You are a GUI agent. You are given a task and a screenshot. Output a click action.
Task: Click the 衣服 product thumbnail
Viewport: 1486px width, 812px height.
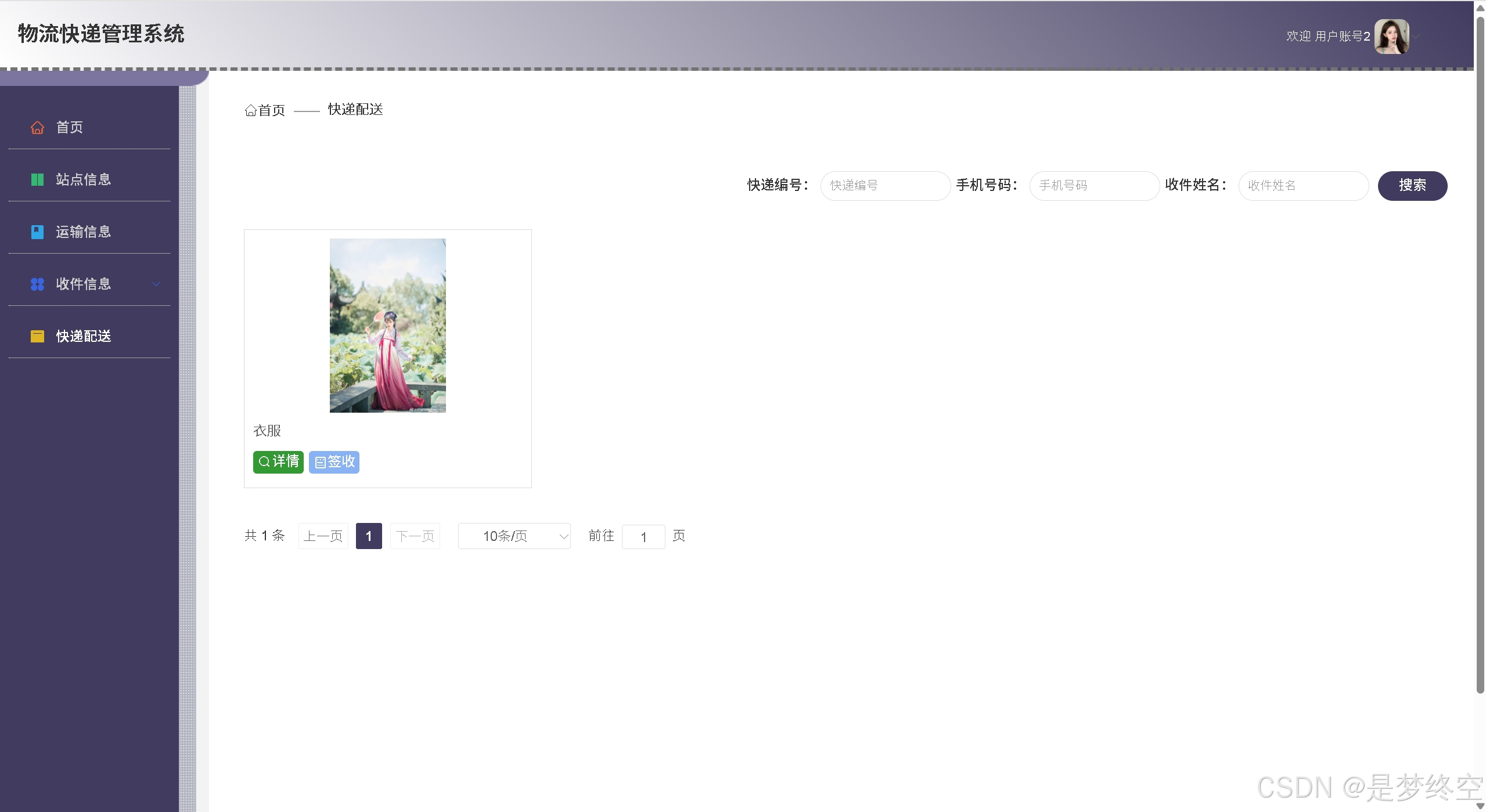(x=387, y=326)
